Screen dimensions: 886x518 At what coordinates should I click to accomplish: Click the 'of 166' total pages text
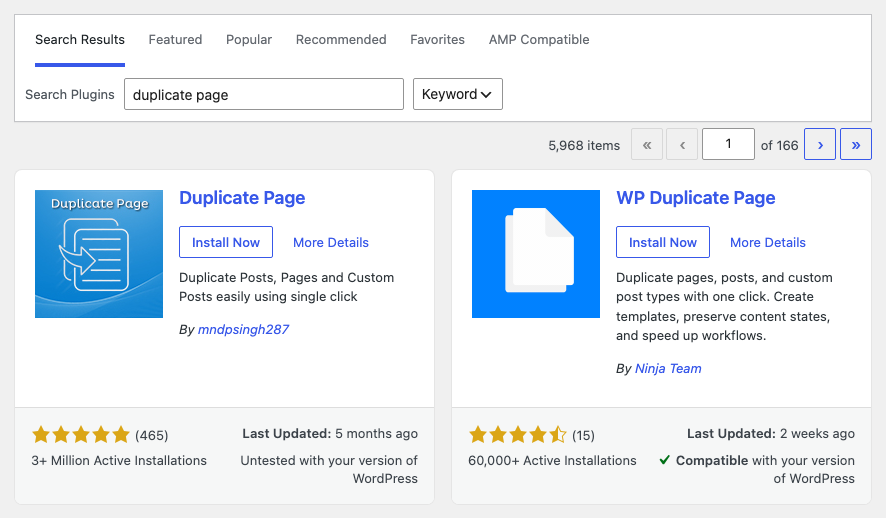coord(779,145)
